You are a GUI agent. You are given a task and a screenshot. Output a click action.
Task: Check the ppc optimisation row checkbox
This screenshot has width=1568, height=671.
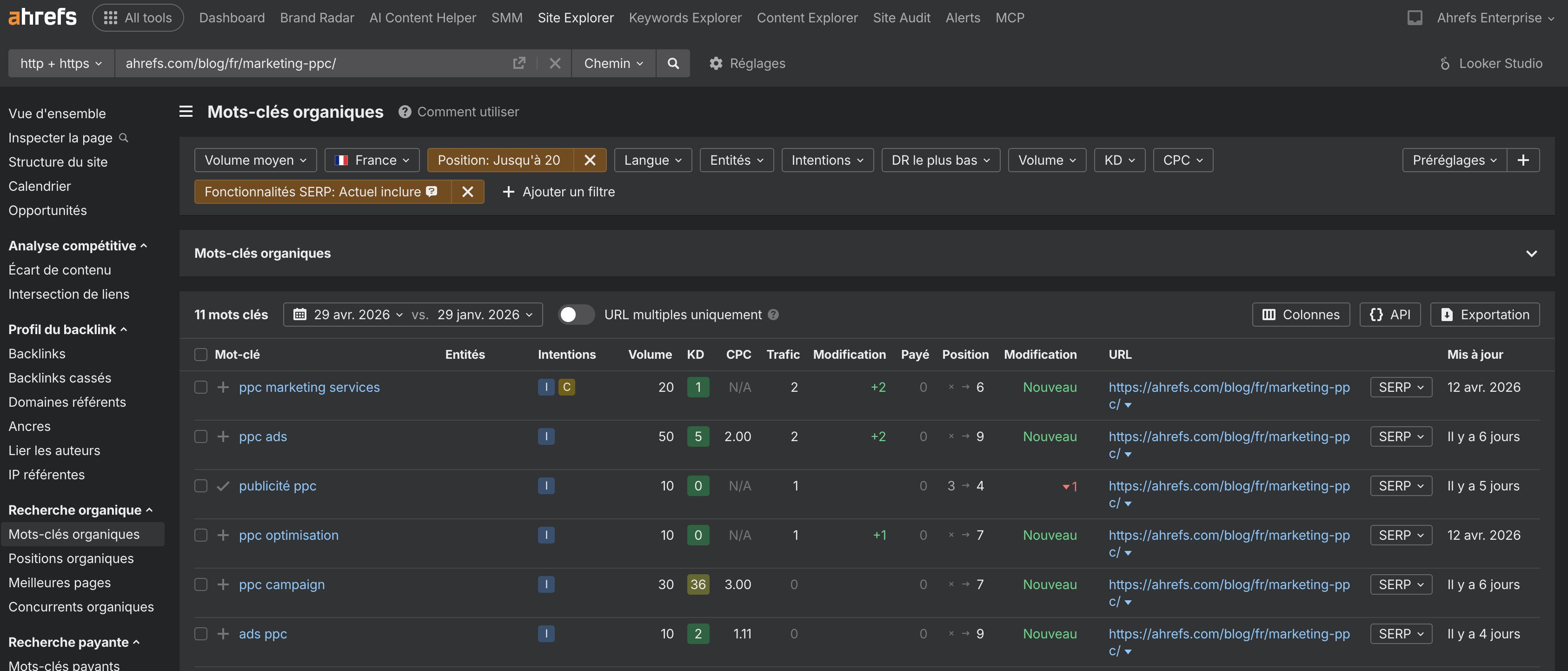click(x=201, y=535)
